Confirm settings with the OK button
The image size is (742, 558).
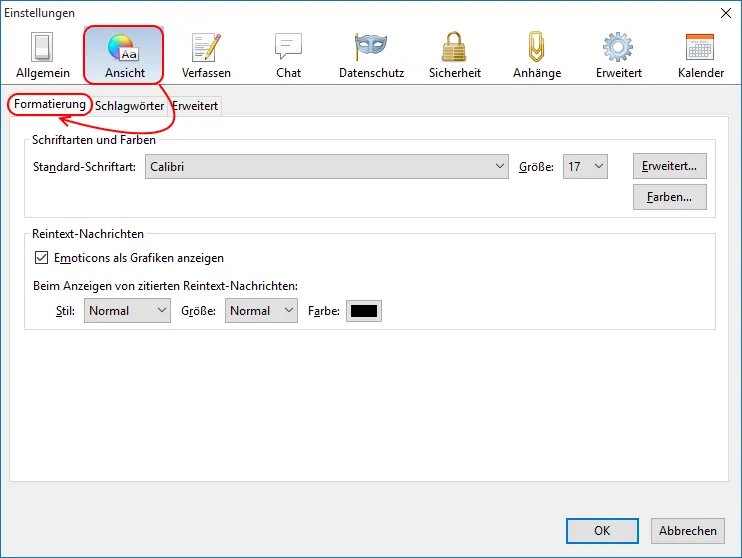point(602,531)
